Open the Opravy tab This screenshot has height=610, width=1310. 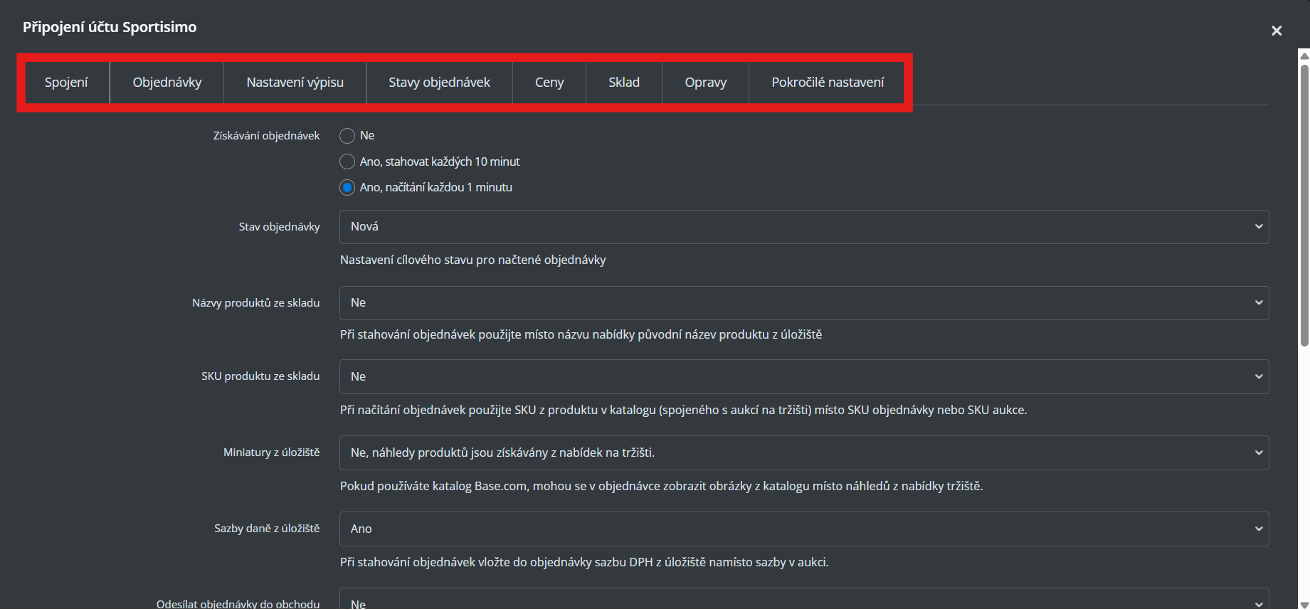(x=706, y=83)
